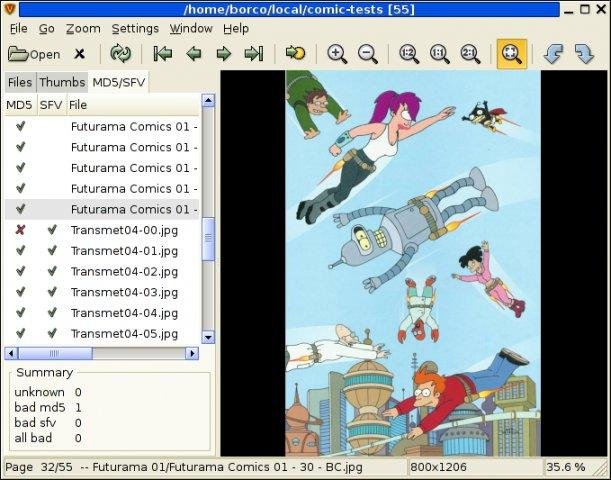Click the horizontal scroll left arrow
The width and height of the screenshot is (611, 480).
click(11, 353)
